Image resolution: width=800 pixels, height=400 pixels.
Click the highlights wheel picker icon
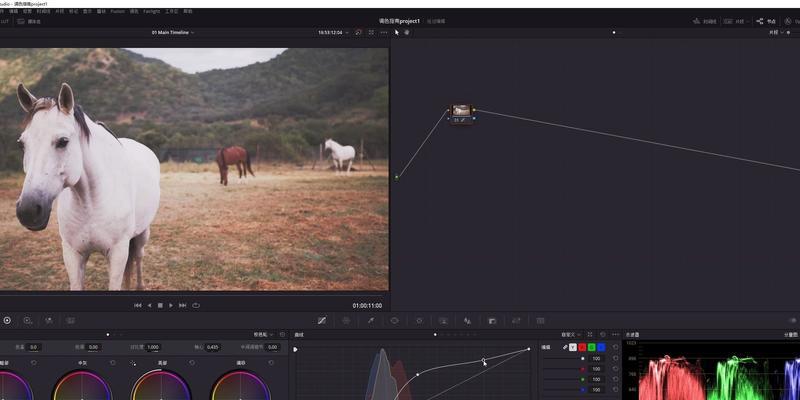click(x=133, y=363)
